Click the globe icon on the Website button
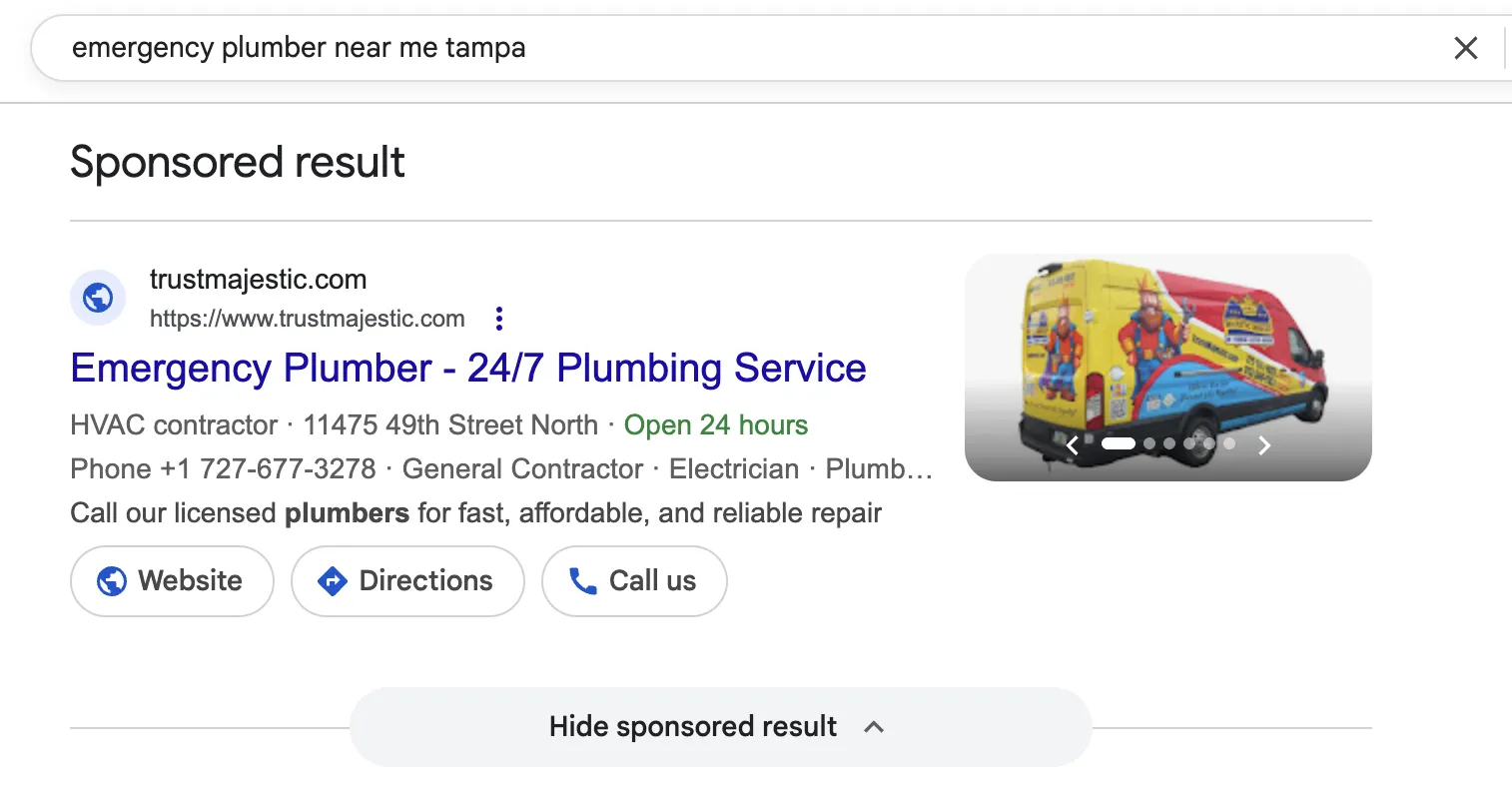This screenshot has width=1512, height=811. 110,580
